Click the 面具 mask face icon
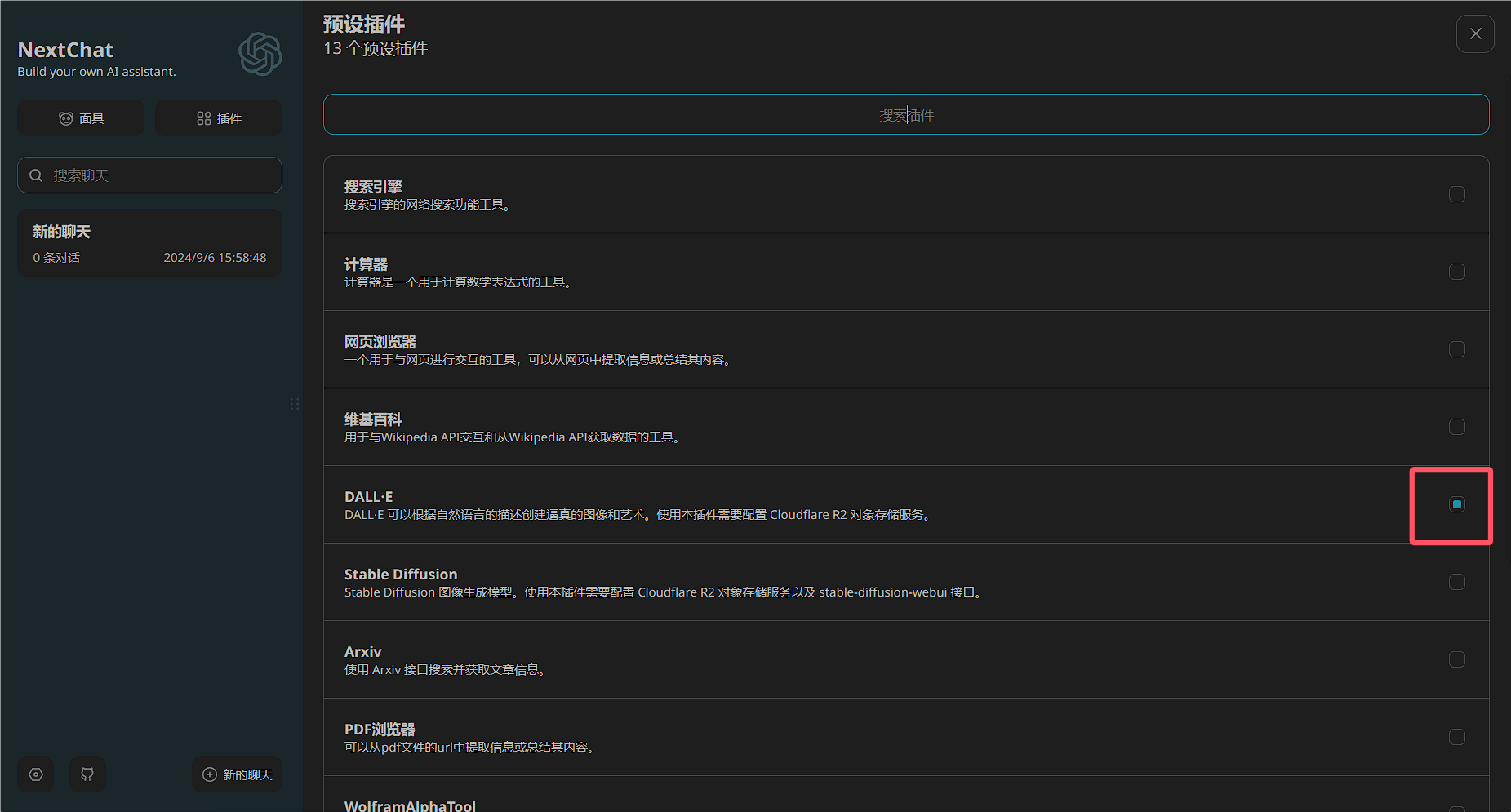1511x812 pixels. click(66, 118)
